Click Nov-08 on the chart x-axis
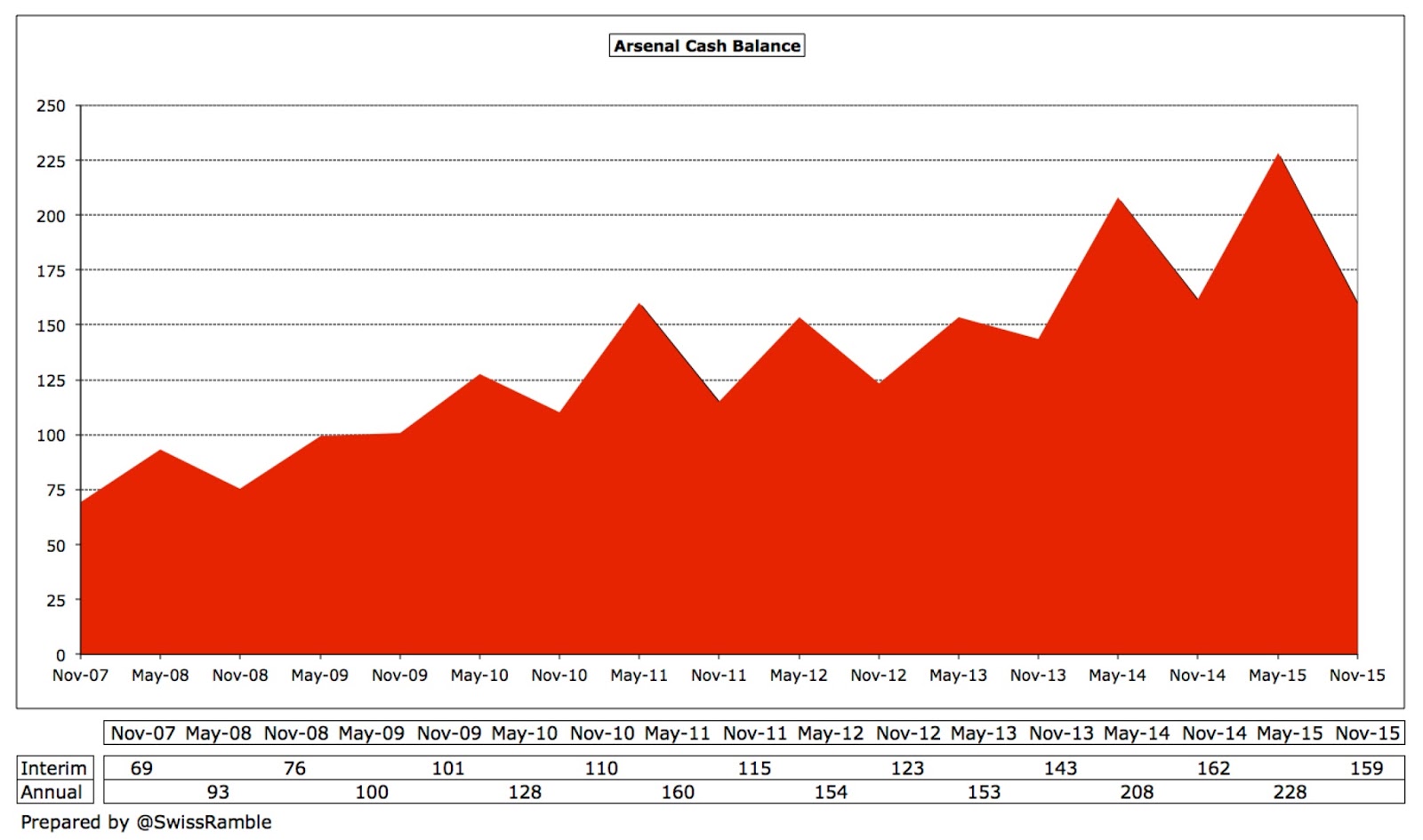This screenshot has width=1423, height=840. 240,676
